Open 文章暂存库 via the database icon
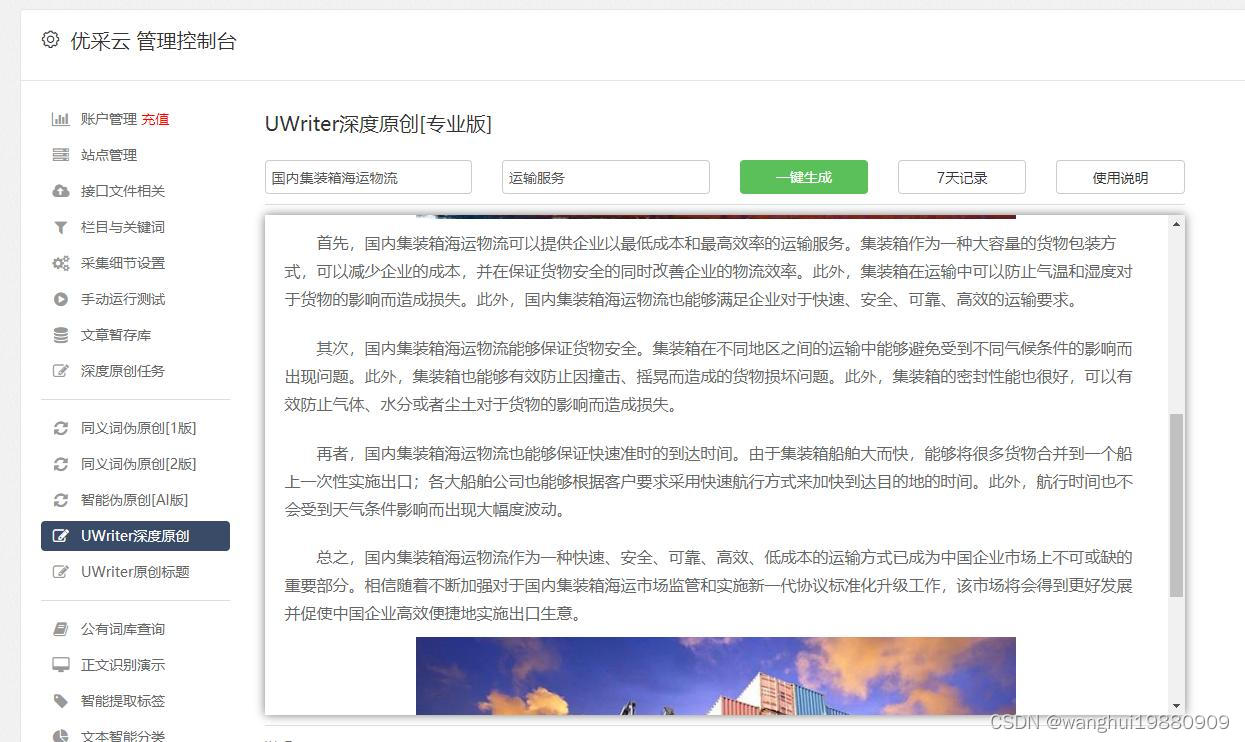 (x=62, y=335)
